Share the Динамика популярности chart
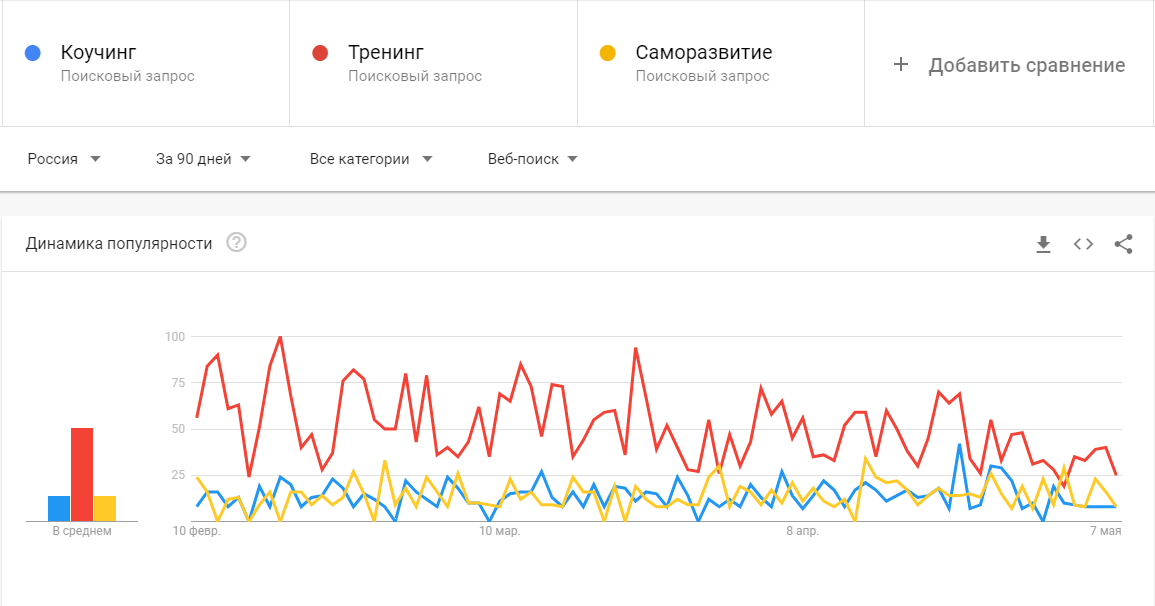The width and height of the screenshot is (1155, 606). click(1123, 244)
